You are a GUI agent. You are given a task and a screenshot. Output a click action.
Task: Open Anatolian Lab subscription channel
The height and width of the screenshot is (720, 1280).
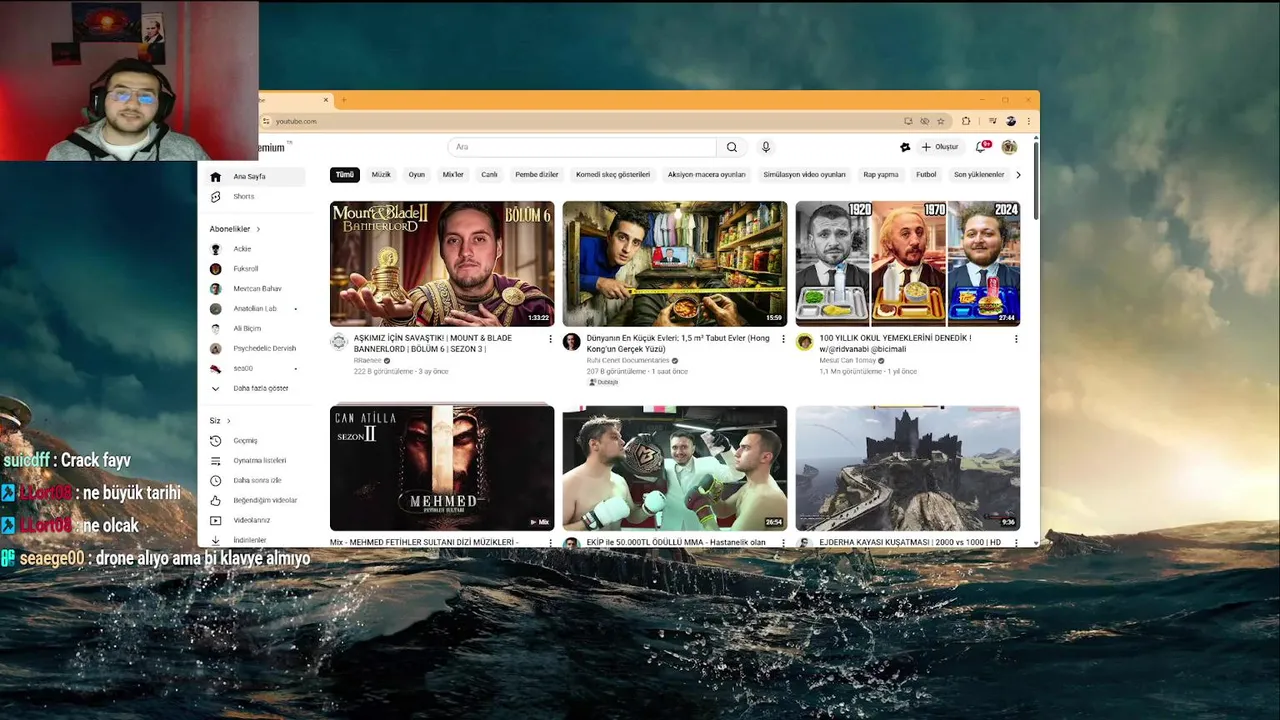coord(255,309)
